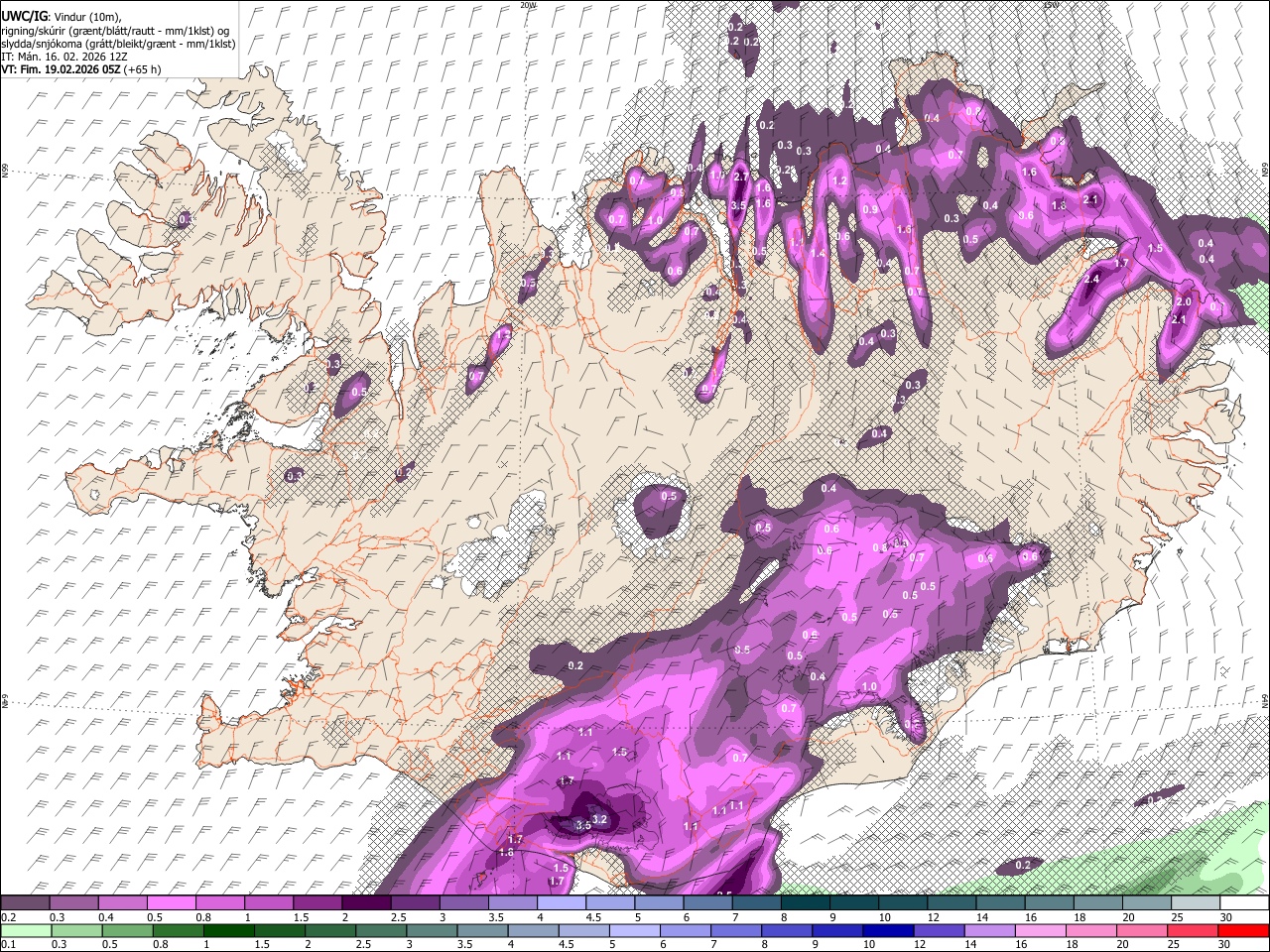This screenshot has width=1270, height=952.
Task: Select pale green swatch between 0.1 and 0.3
Action: [x=25, y=930]
